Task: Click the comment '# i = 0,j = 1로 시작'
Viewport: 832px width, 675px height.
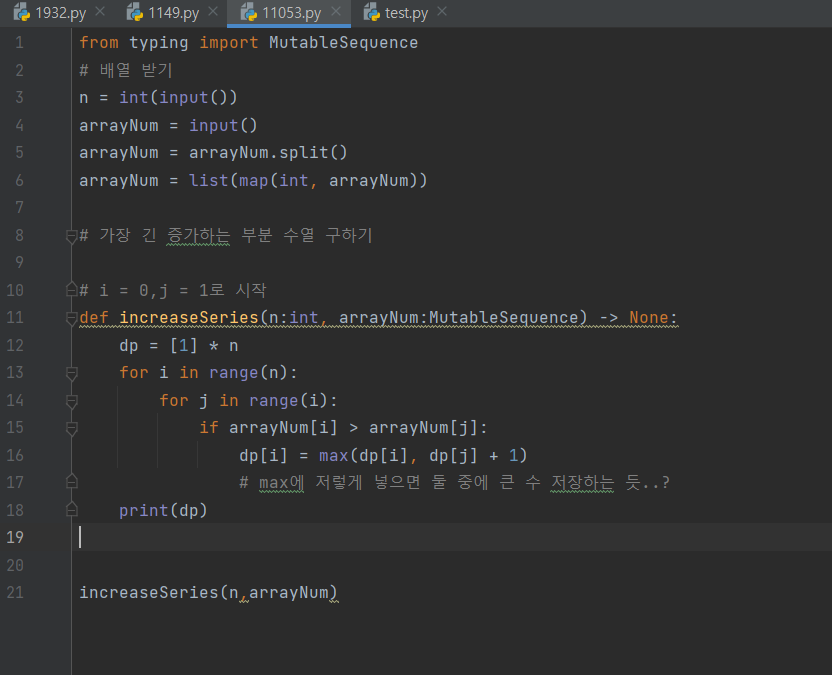Action: tap(173, 290)
